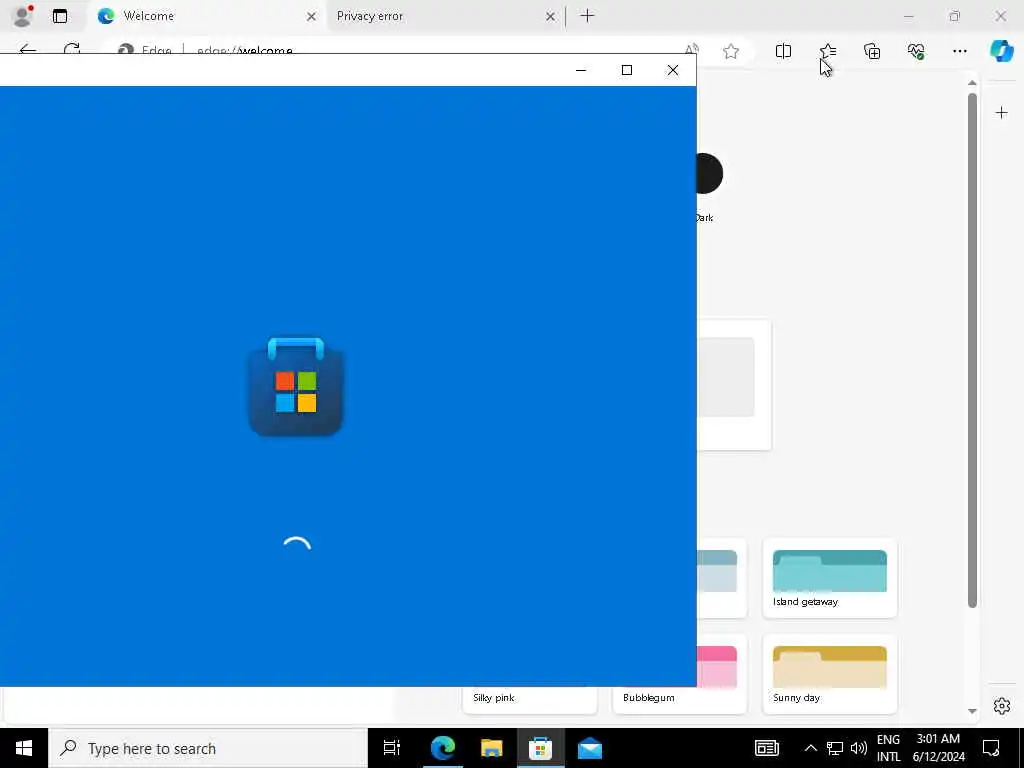Screen dimensions: 1024x768
Task: Open the Edge profile avatar icon
Action: click(x=22, y=16)
